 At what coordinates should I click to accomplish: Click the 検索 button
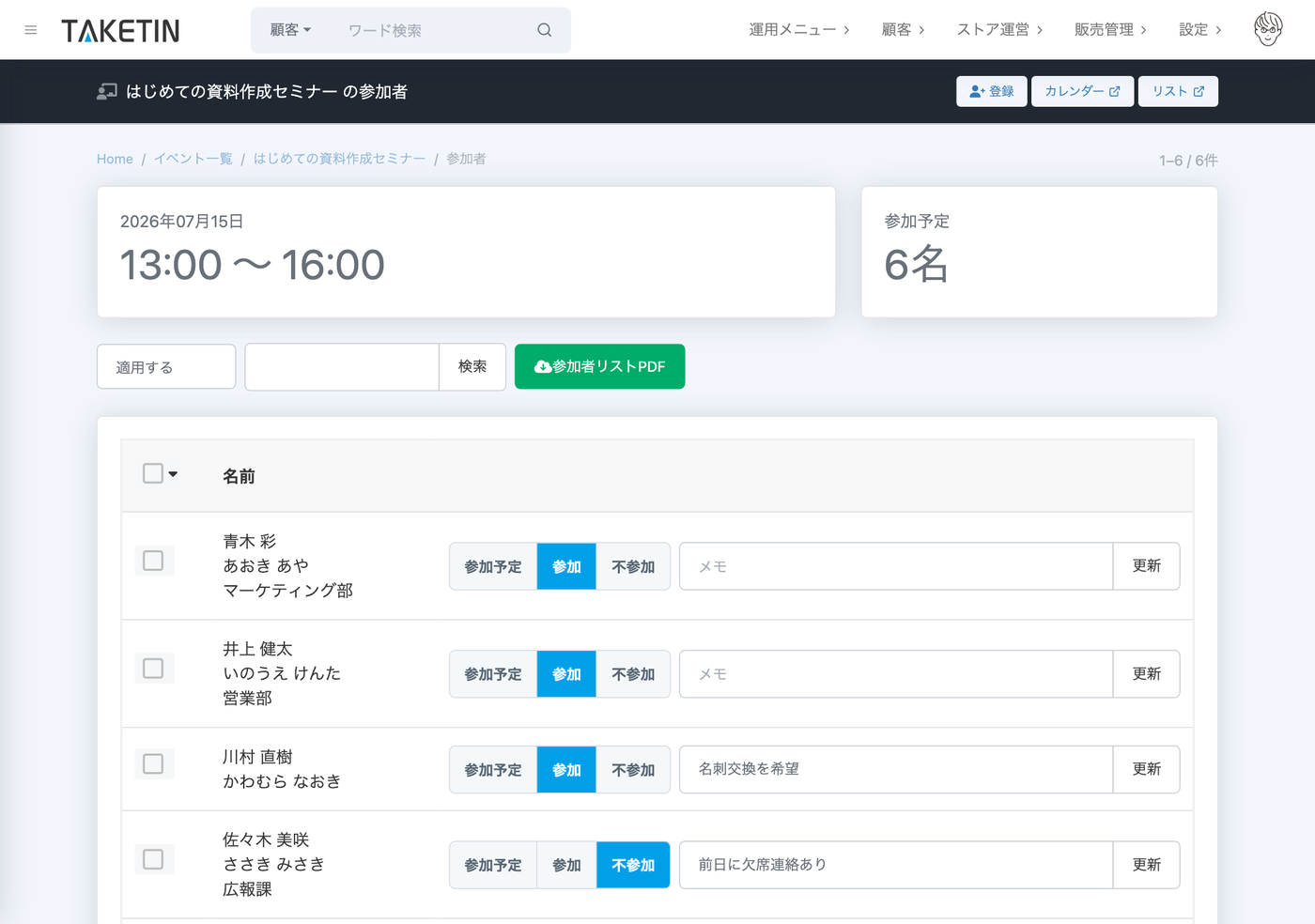tap(472, 366)
